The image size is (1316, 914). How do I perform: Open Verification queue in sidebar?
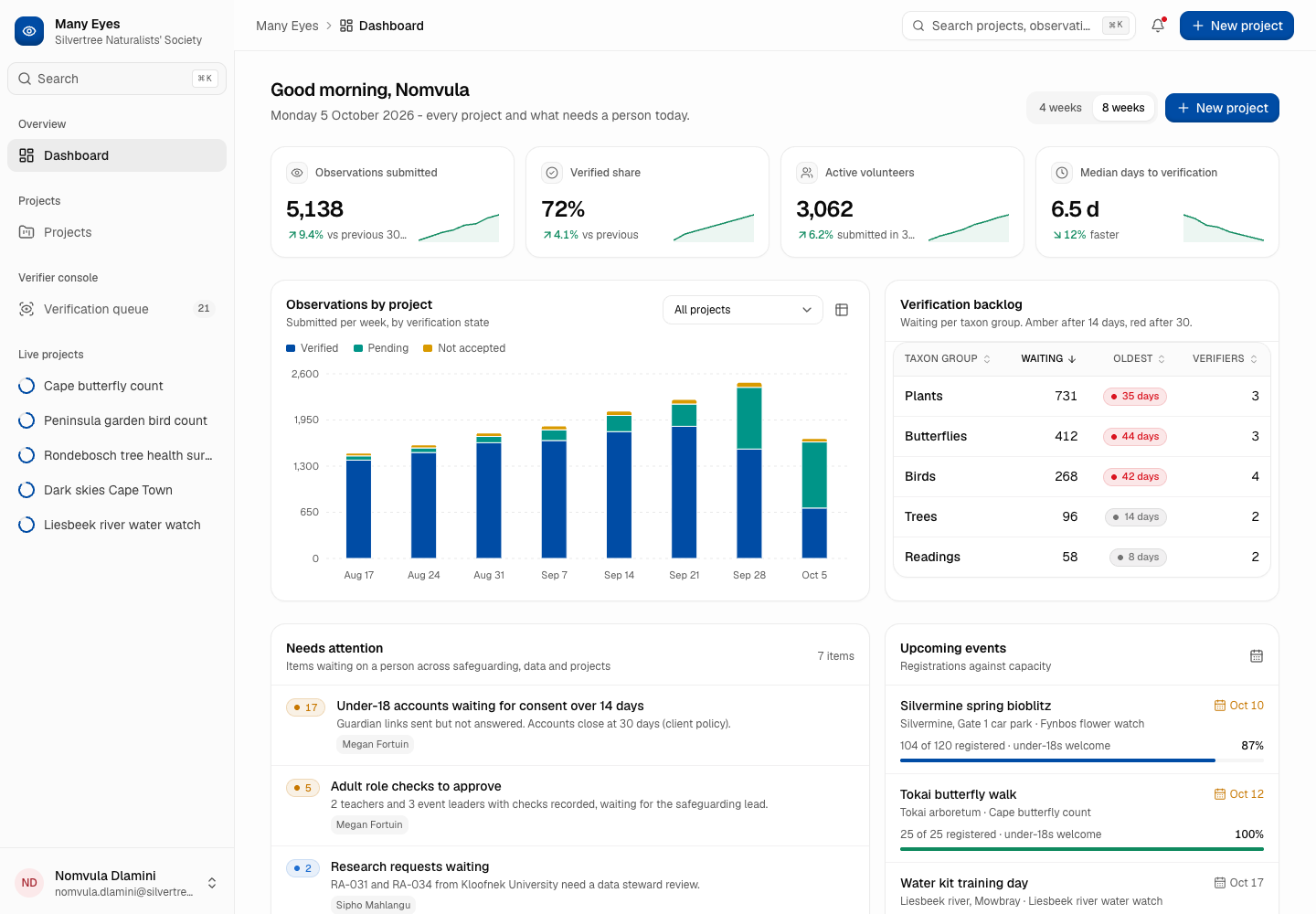click(117, 309)
